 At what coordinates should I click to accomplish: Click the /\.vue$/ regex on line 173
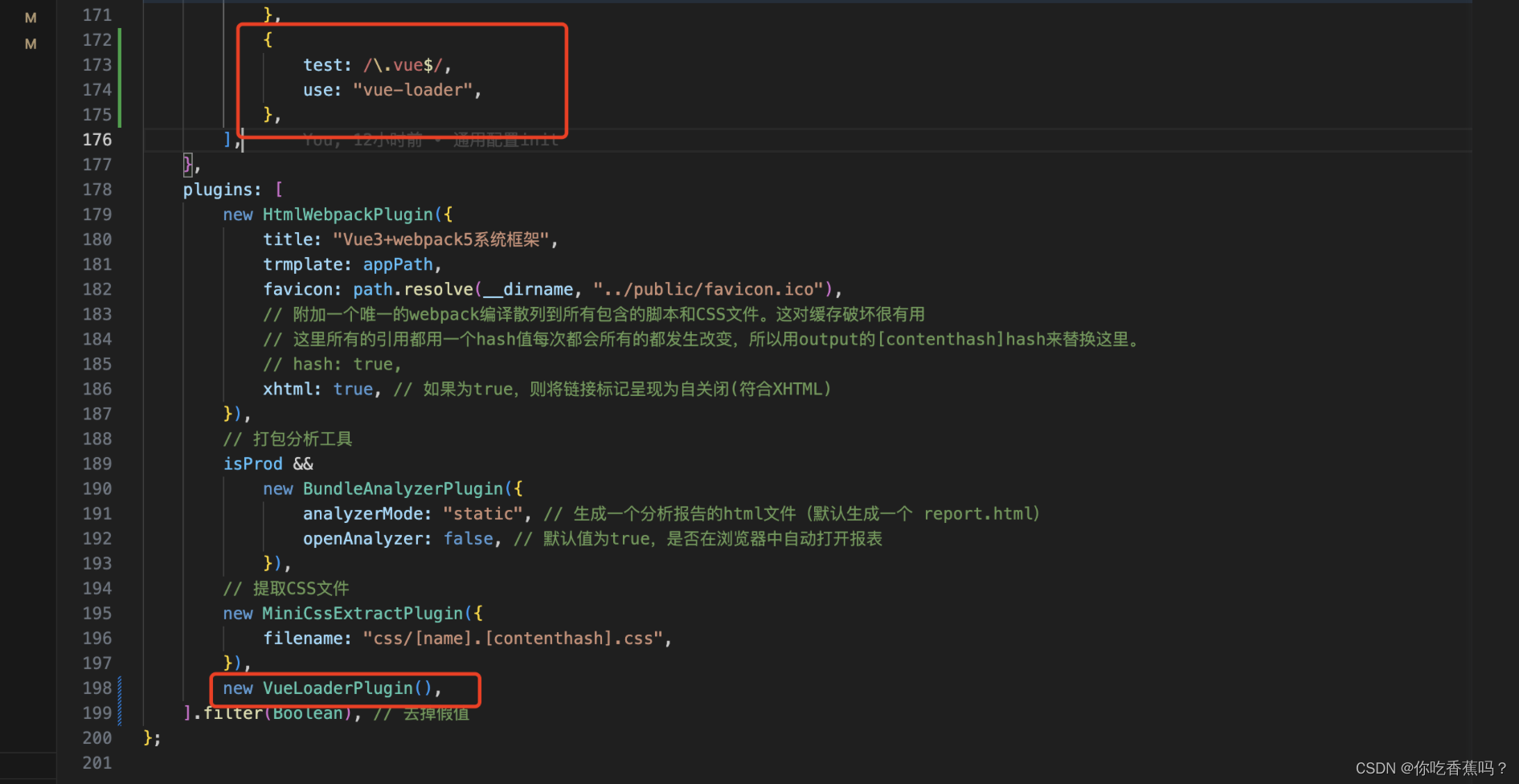click(403, 65)
